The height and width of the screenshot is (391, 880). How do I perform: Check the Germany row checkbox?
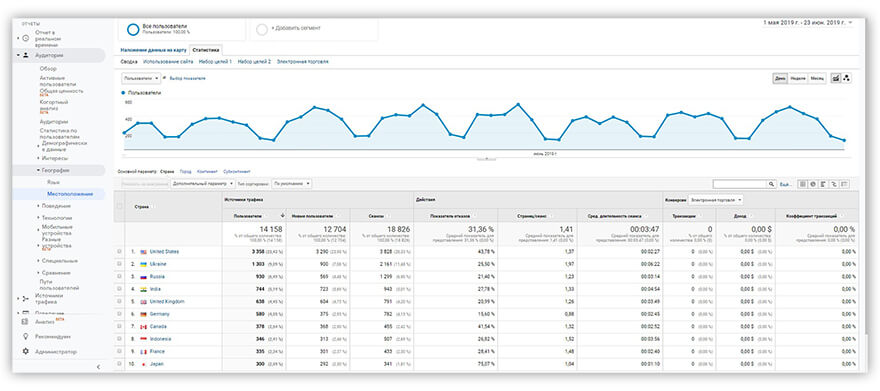(119, 314)
